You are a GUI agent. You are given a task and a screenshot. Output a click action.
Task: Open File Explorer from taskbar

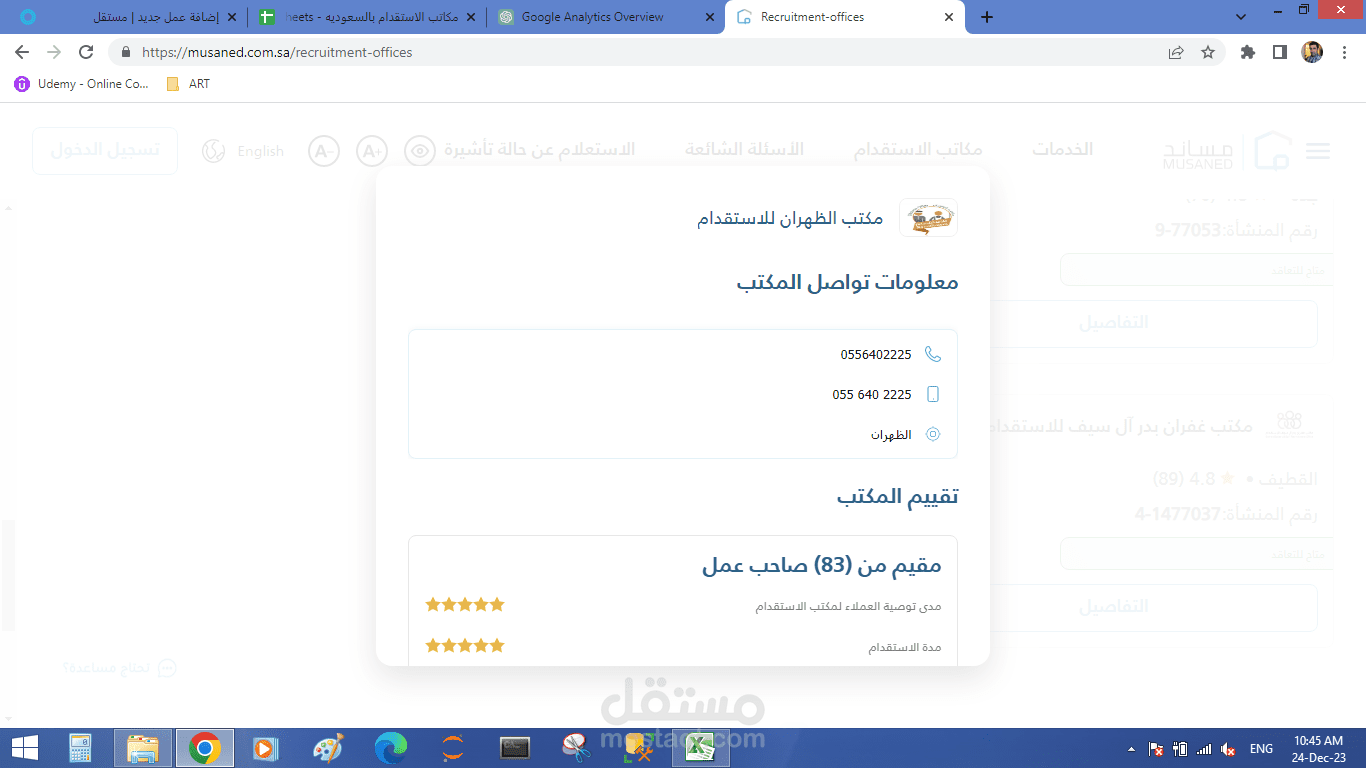point(143,748)
